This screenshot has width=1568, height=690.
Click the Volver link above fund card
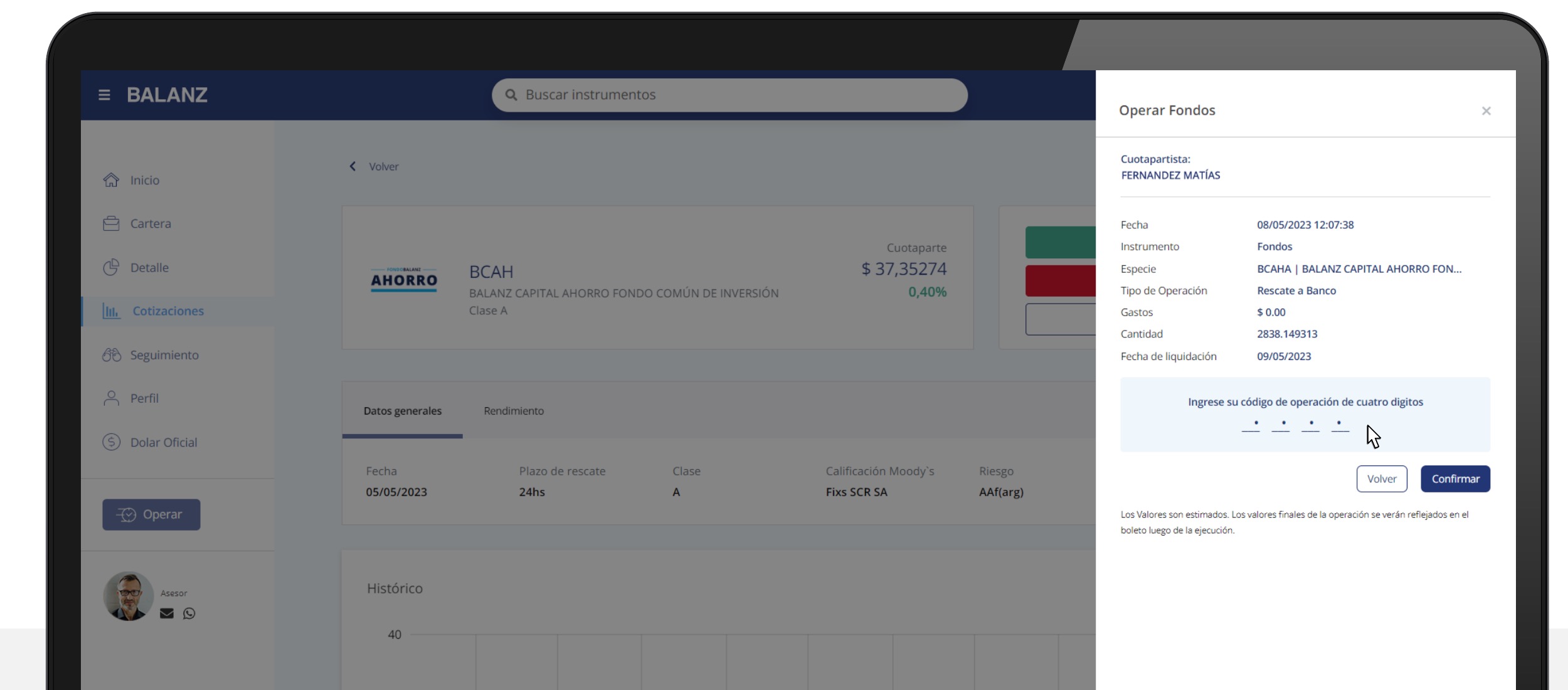384,166
